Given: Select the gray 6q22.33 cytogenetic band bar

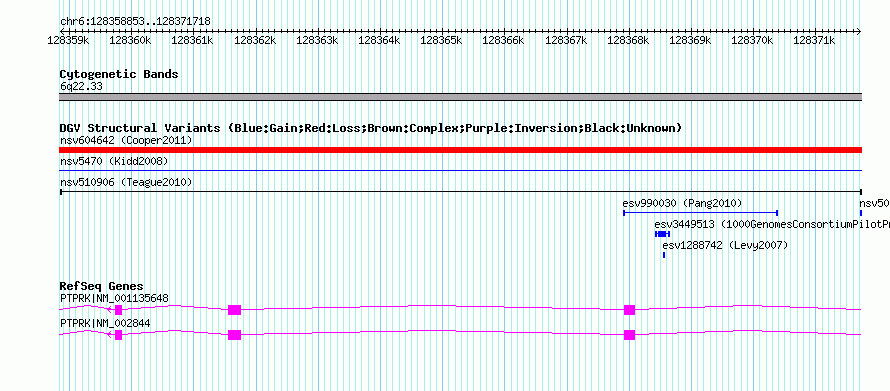Looking at the screenshot, I should 460,97.
